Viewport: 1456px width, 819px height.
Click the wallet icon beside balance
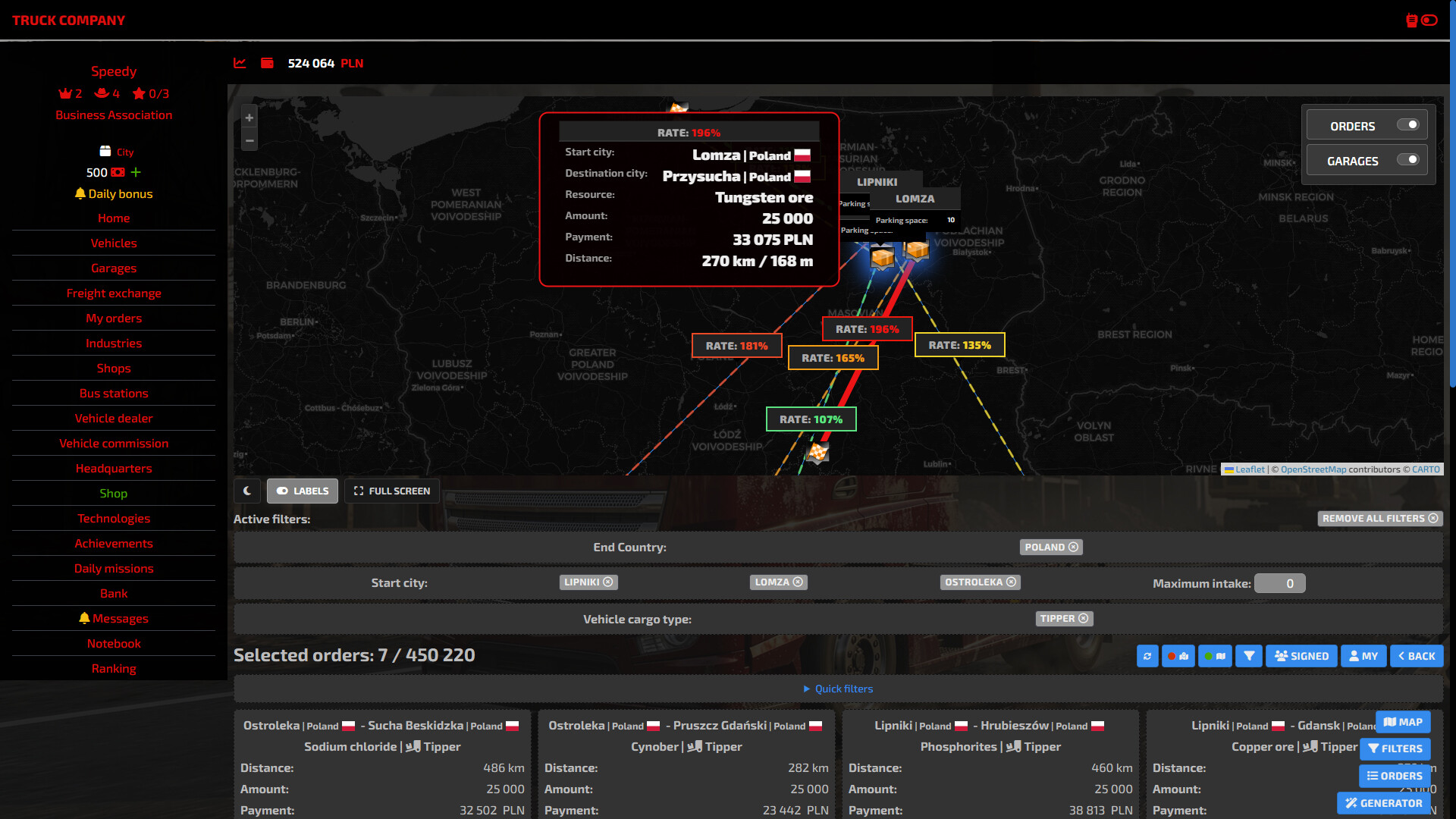[267, 63]
